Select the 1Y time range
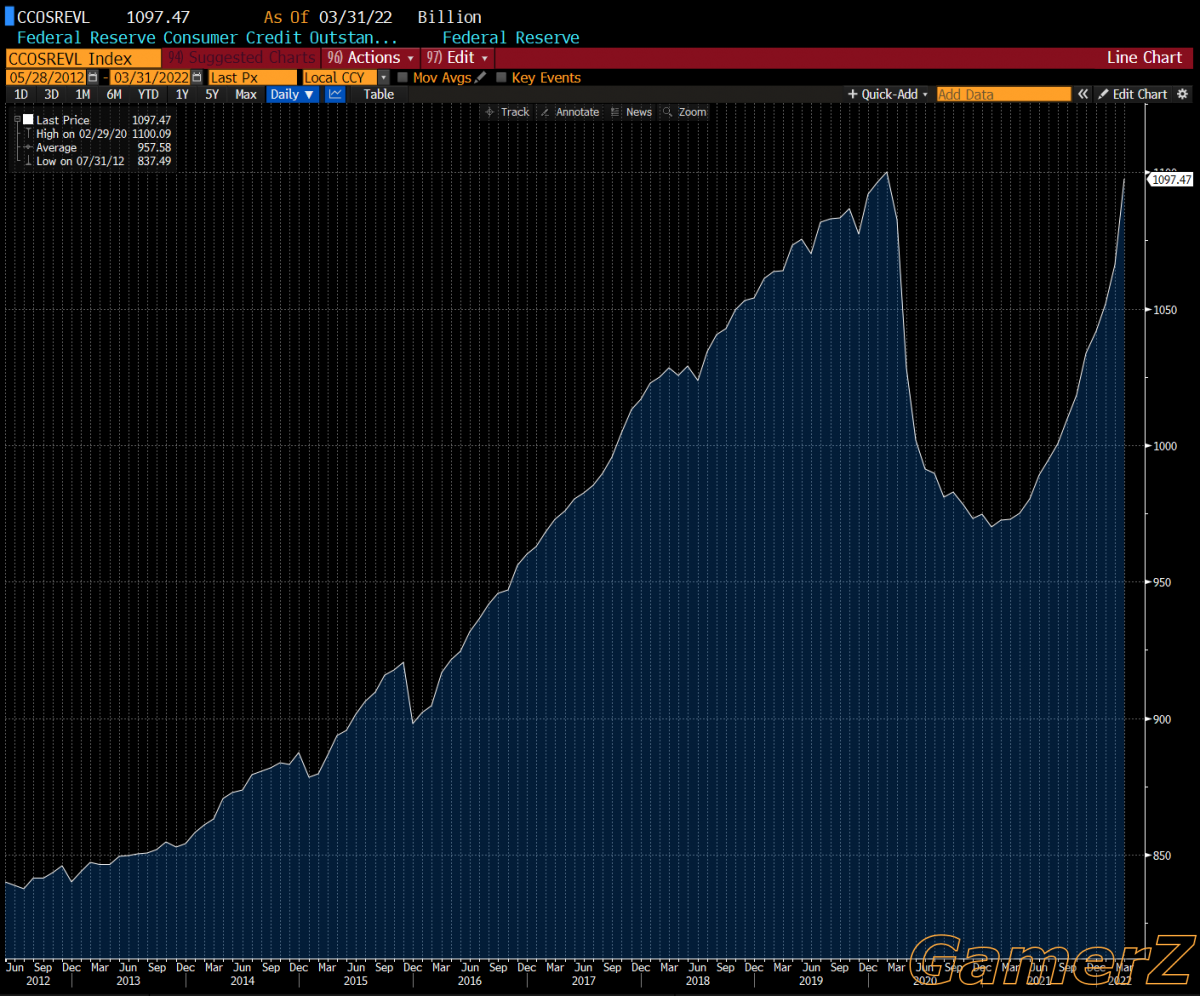The image size is (1200, 996). click(x=181, y=94)
